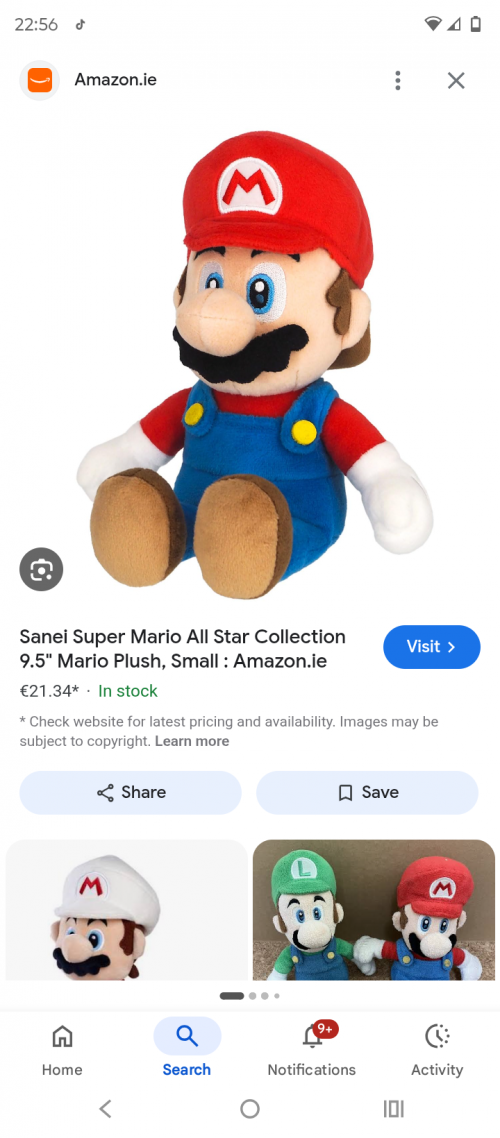The height and width of the screenshot is (1138, 500).
Task: Open the white-hat Fire Mario plush thumbnail
Action: click(x=126, y=910)
